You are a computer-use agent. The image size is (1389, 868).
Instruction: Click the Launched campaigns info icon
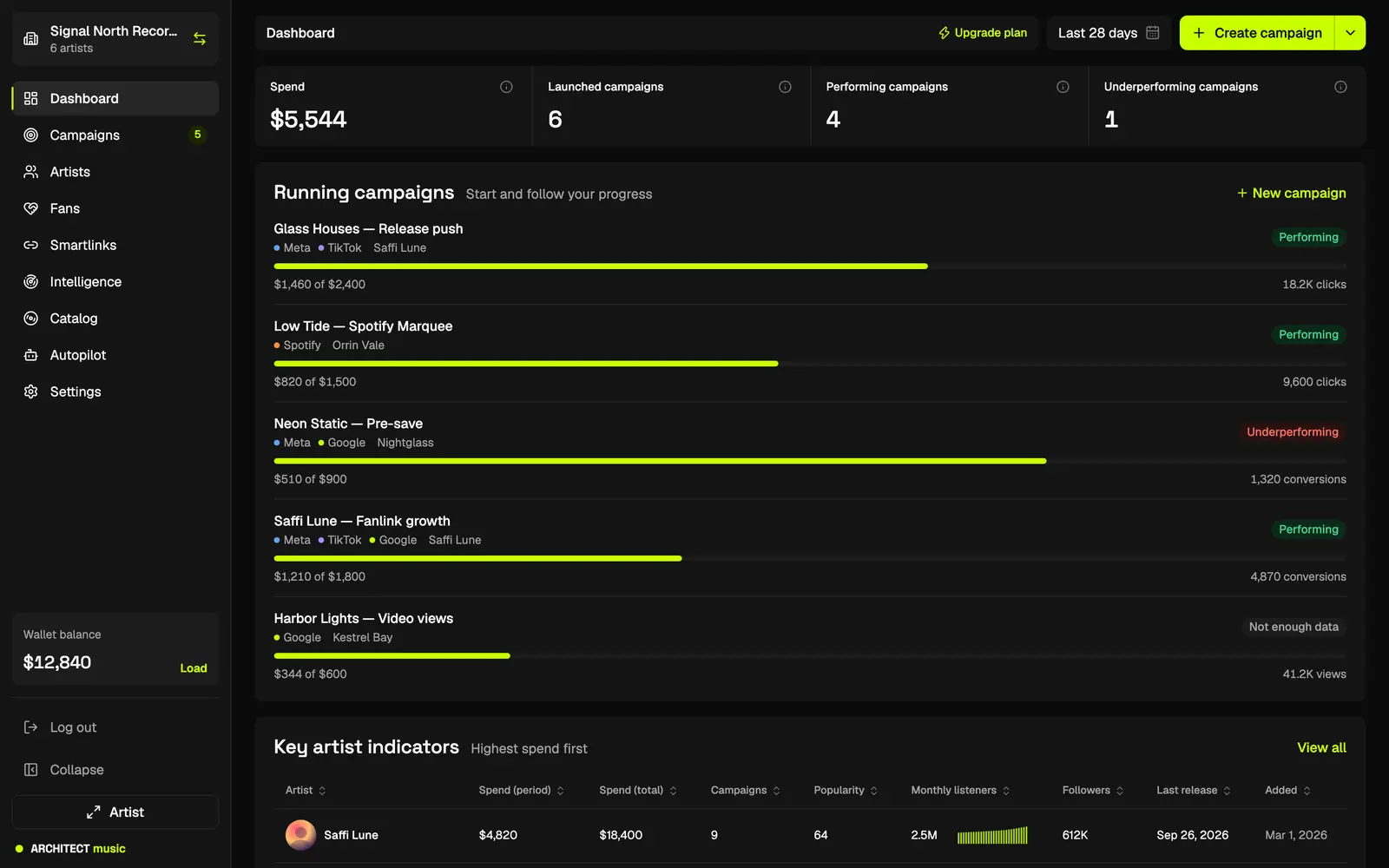point(785,87)
